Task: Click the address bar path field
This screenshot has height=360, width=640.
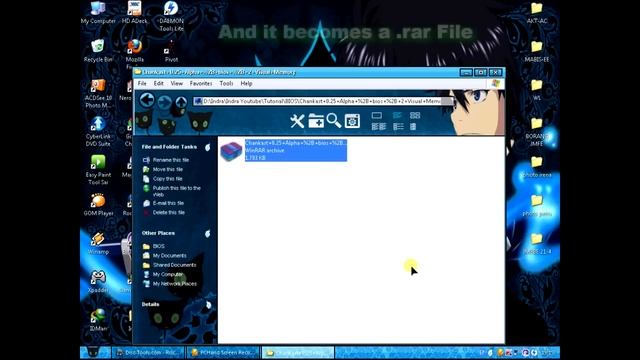Action: pyautogui.click(x=322, y=101)
